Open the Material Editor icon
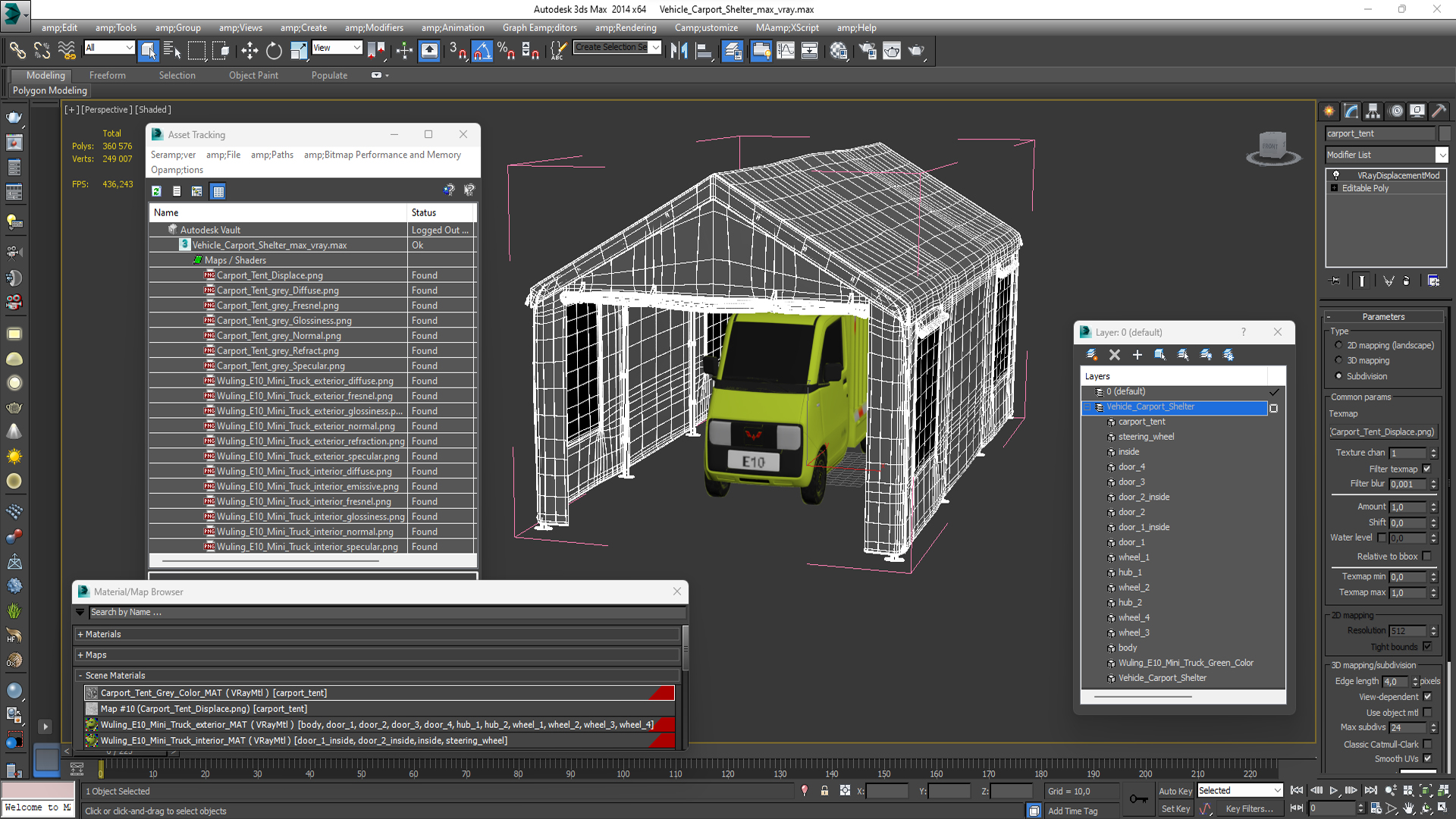 (x=838, y=51)
